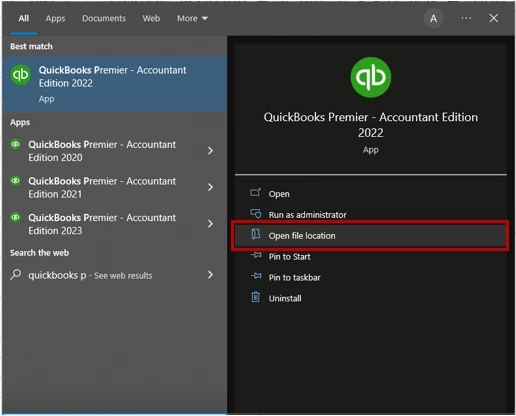Image resolution: width=516 pixels, height=416 pixels.
Task: Click the Pin to taskbar pin icon
Action: (256, 276)
